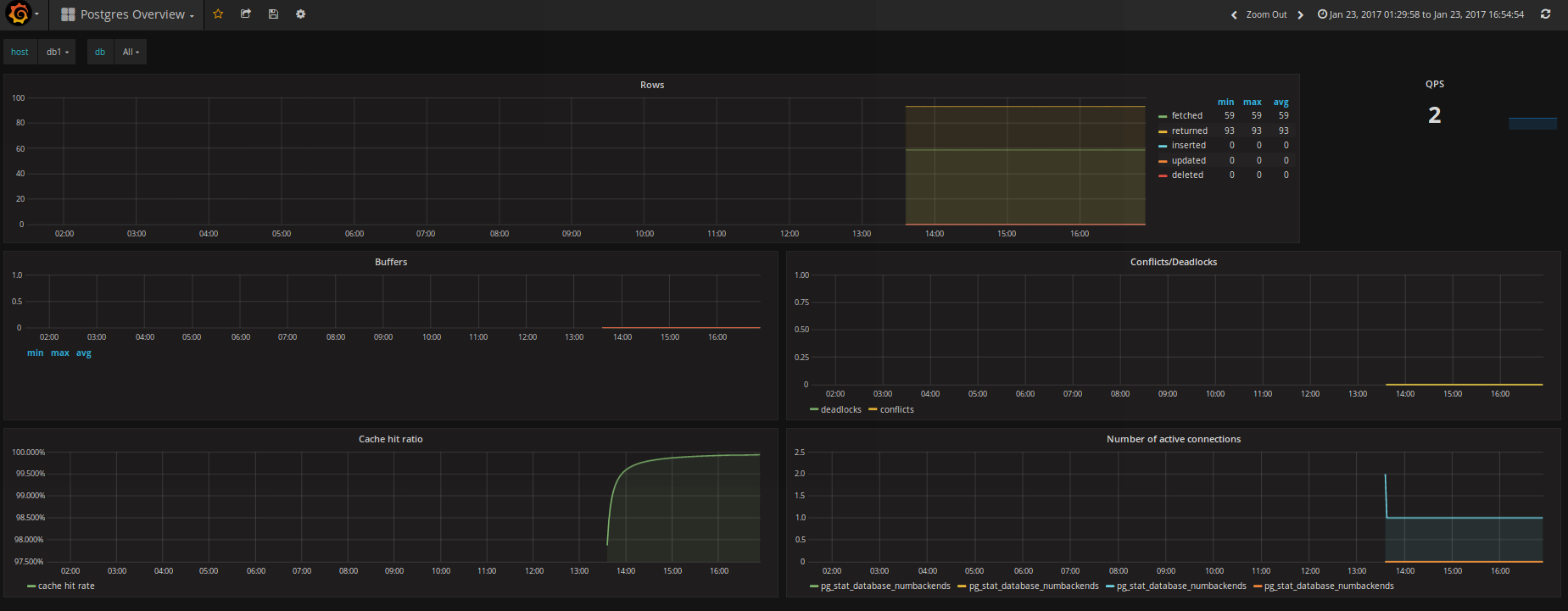Sort Rows legend by min column

click(1226, 102)
